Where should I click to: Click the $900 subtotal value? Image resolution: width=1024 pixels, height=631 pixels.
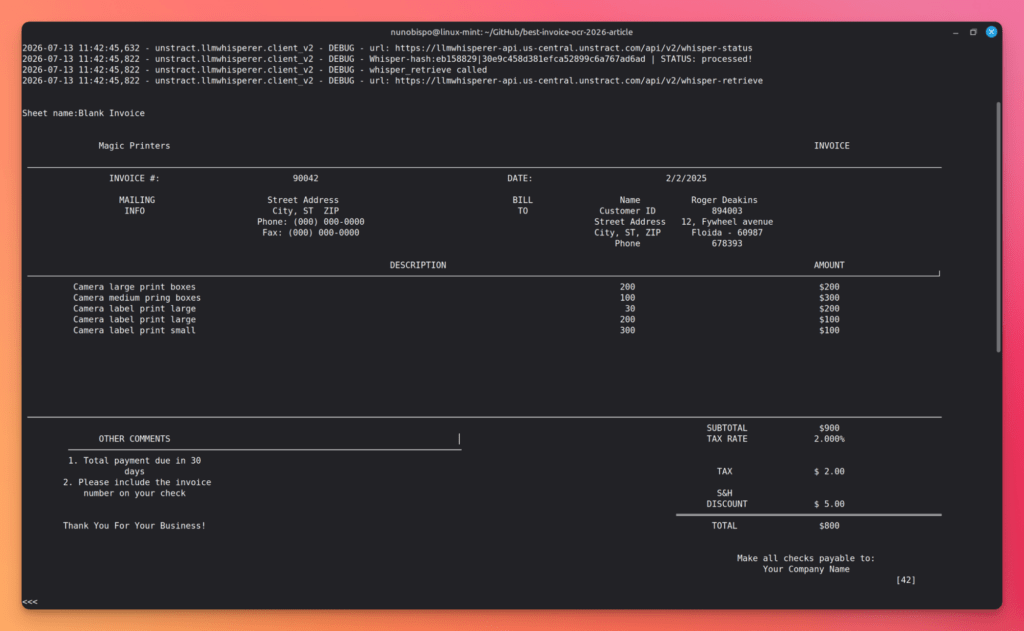(x=829, y=428)
